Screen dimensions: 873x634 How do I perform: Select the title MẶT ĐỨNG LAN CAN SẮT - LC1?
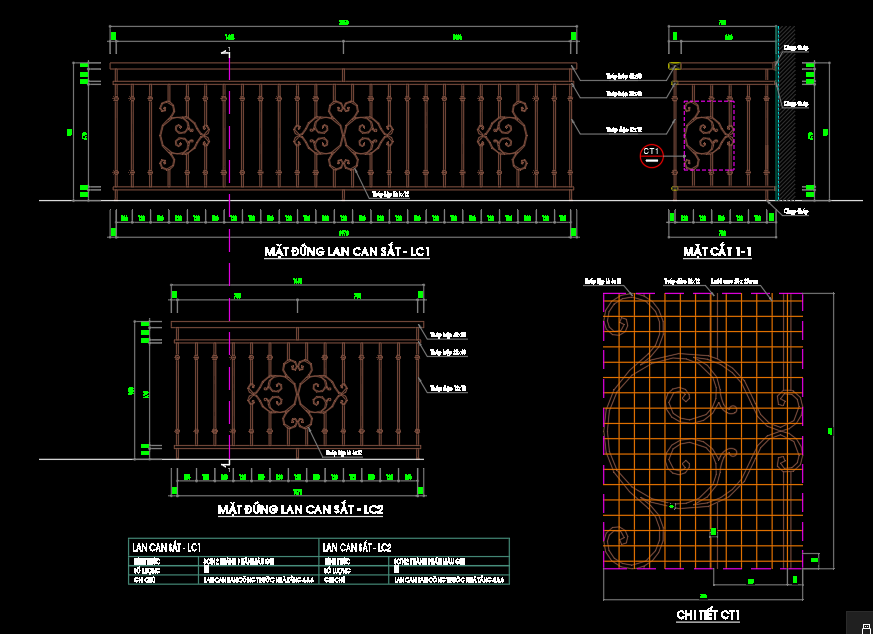(347, 252)
